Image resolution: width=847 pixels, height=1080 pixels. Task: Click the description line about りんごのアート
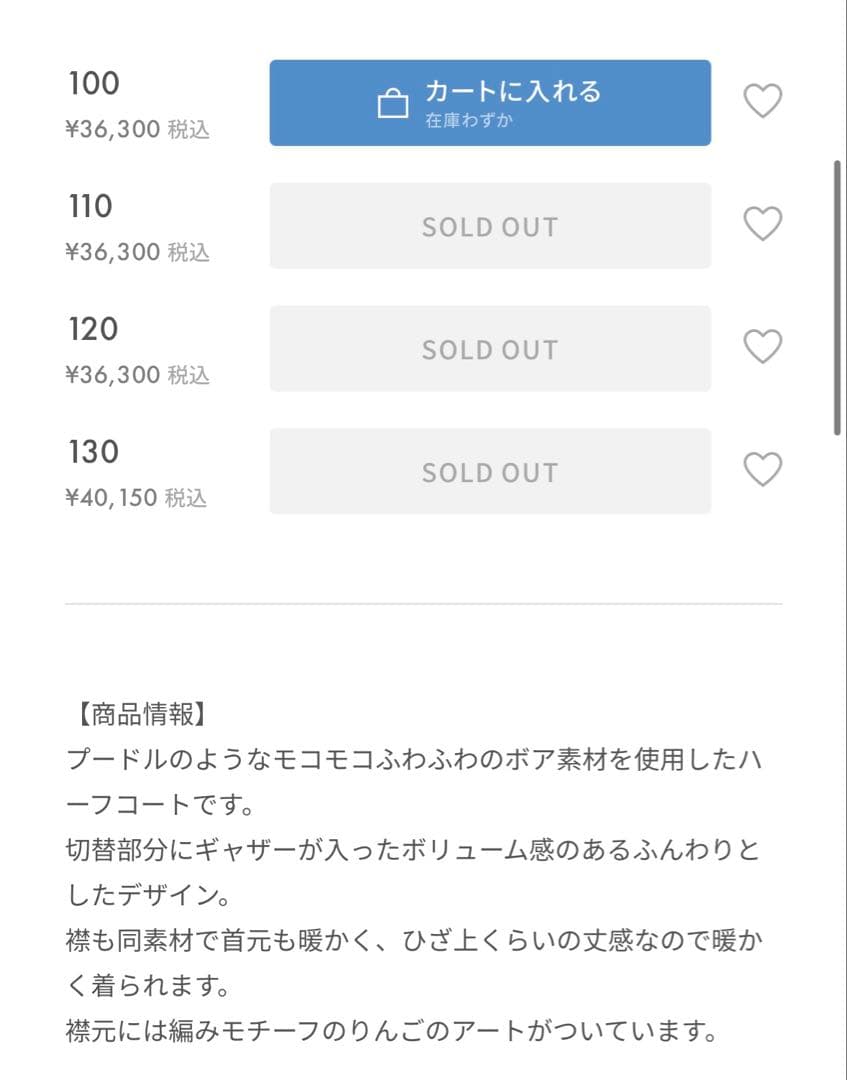click(x=392, y=1032)
